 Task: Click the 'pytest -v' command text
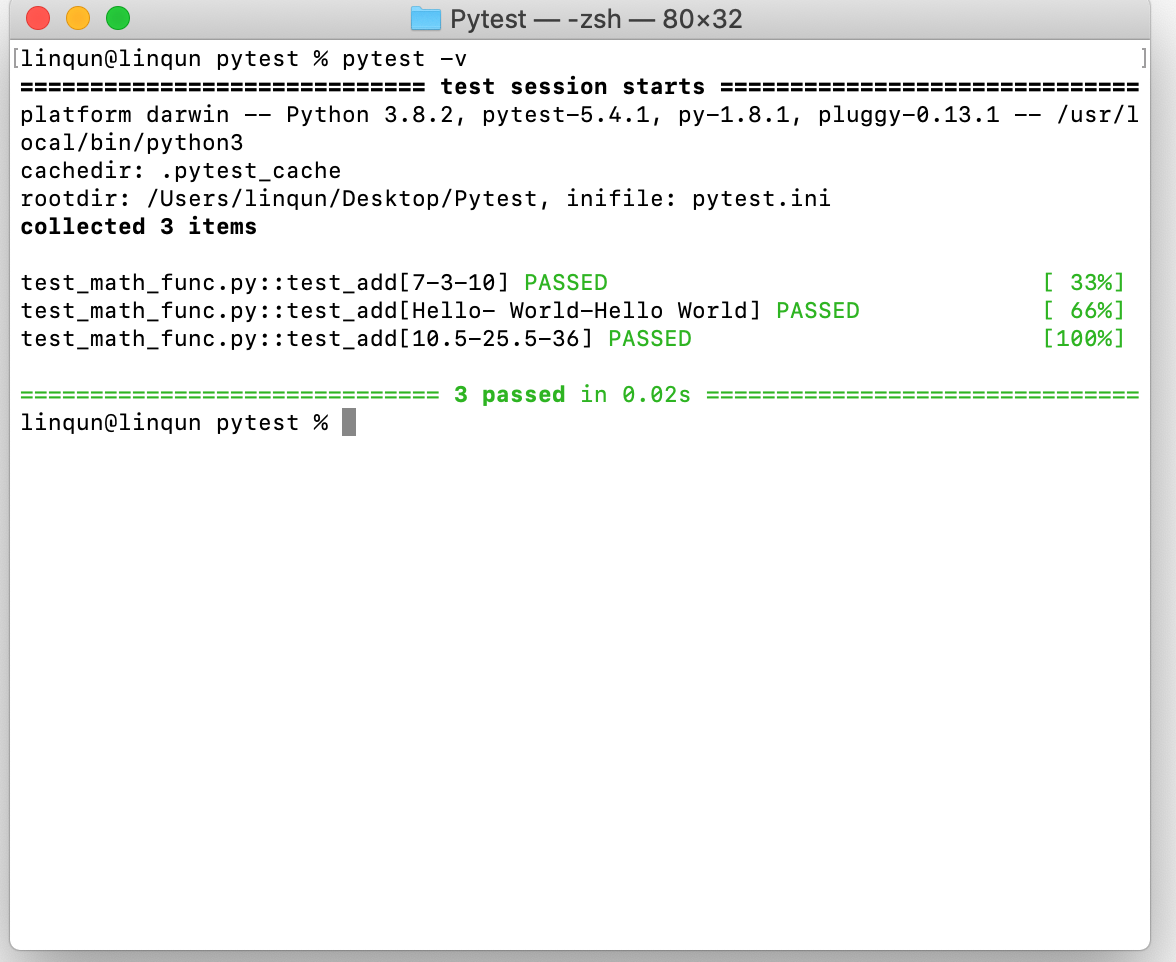(x=404, y=59)
